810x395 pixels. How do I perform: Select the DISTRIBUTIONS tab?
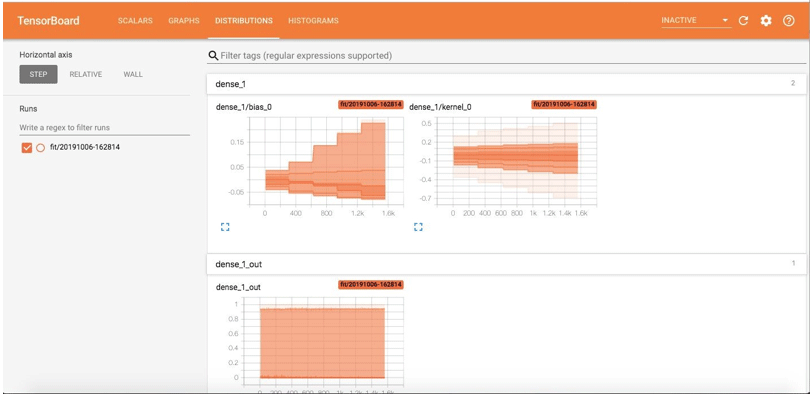point(244,21)
